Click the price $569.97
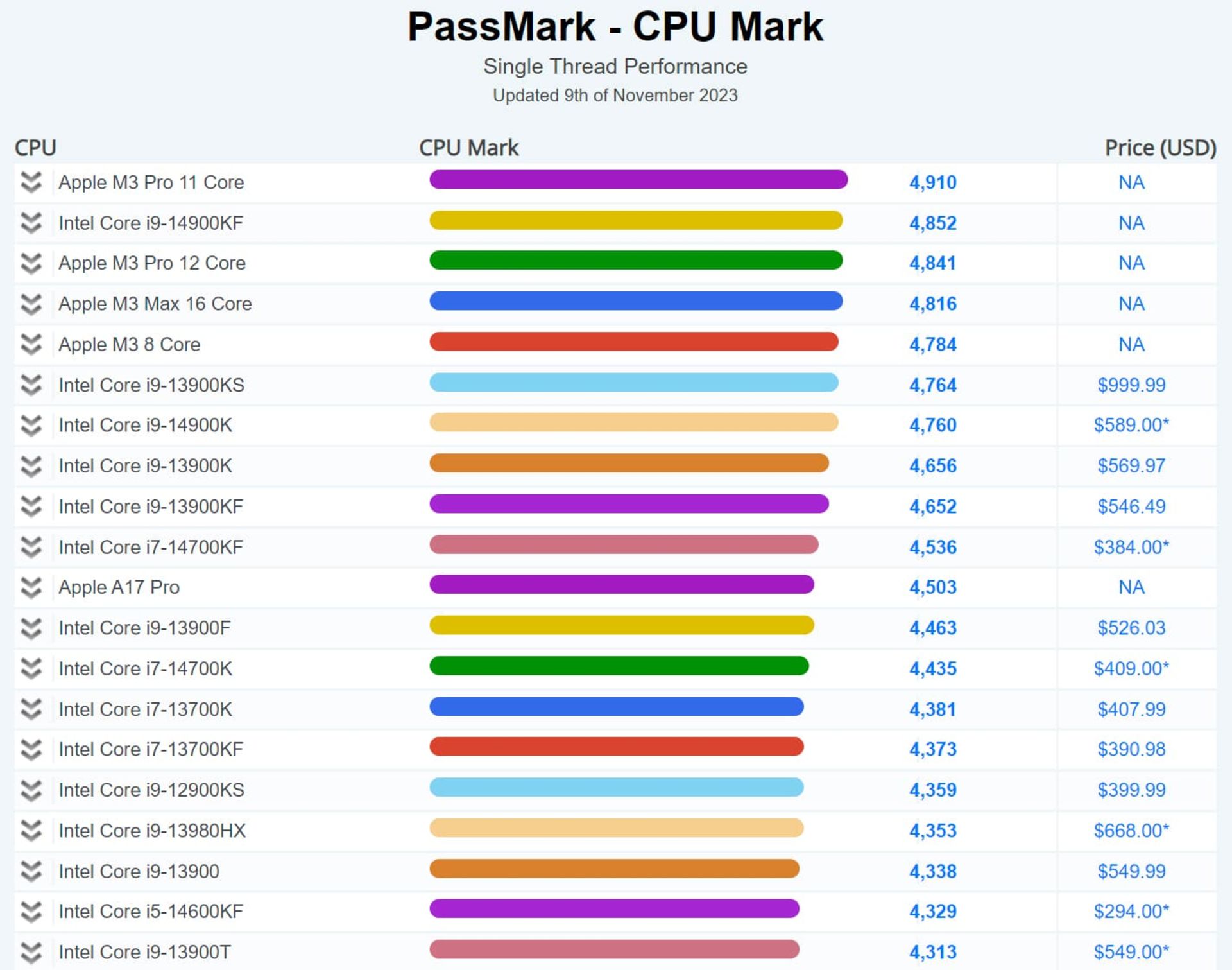Viewport: 1232px width, 970px height. [1131, 466]
